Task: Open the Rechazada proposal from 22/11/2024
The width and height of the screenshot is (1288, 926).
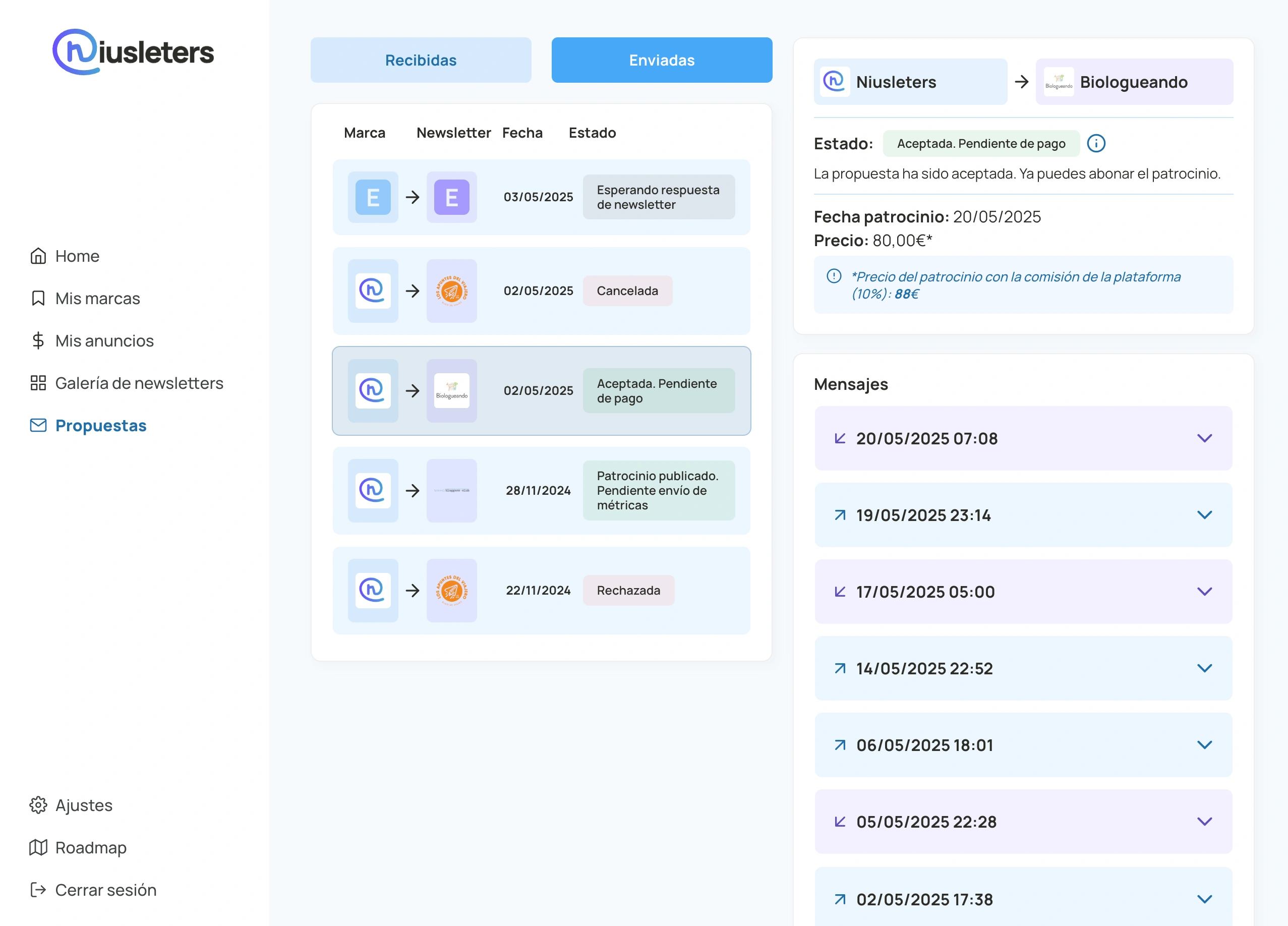Action: (541, 591)
